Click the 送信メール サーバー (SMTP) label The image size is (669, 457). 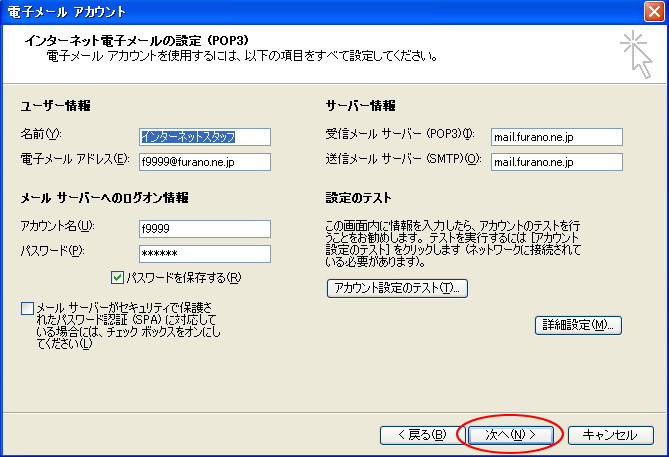pyautogui.click(x=403, y=159)
